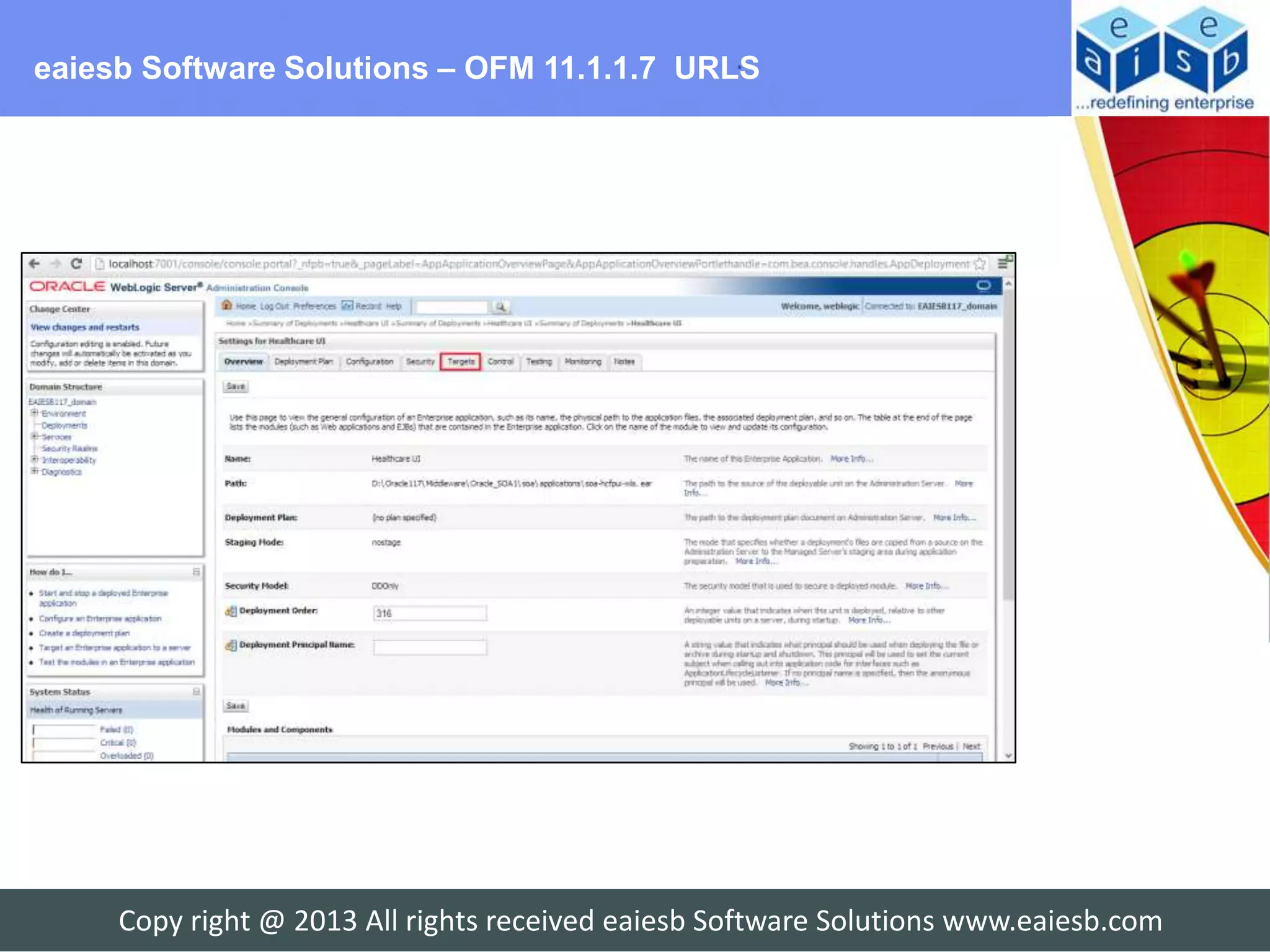Click the vertical scrollbar down arrow

[x=1008, y=756]
